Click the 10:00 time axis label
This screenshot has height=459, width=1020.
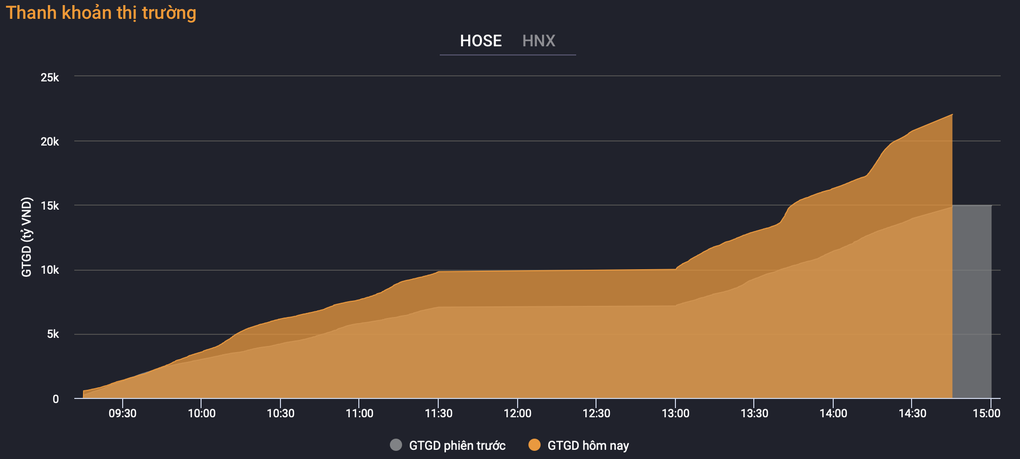201,413
